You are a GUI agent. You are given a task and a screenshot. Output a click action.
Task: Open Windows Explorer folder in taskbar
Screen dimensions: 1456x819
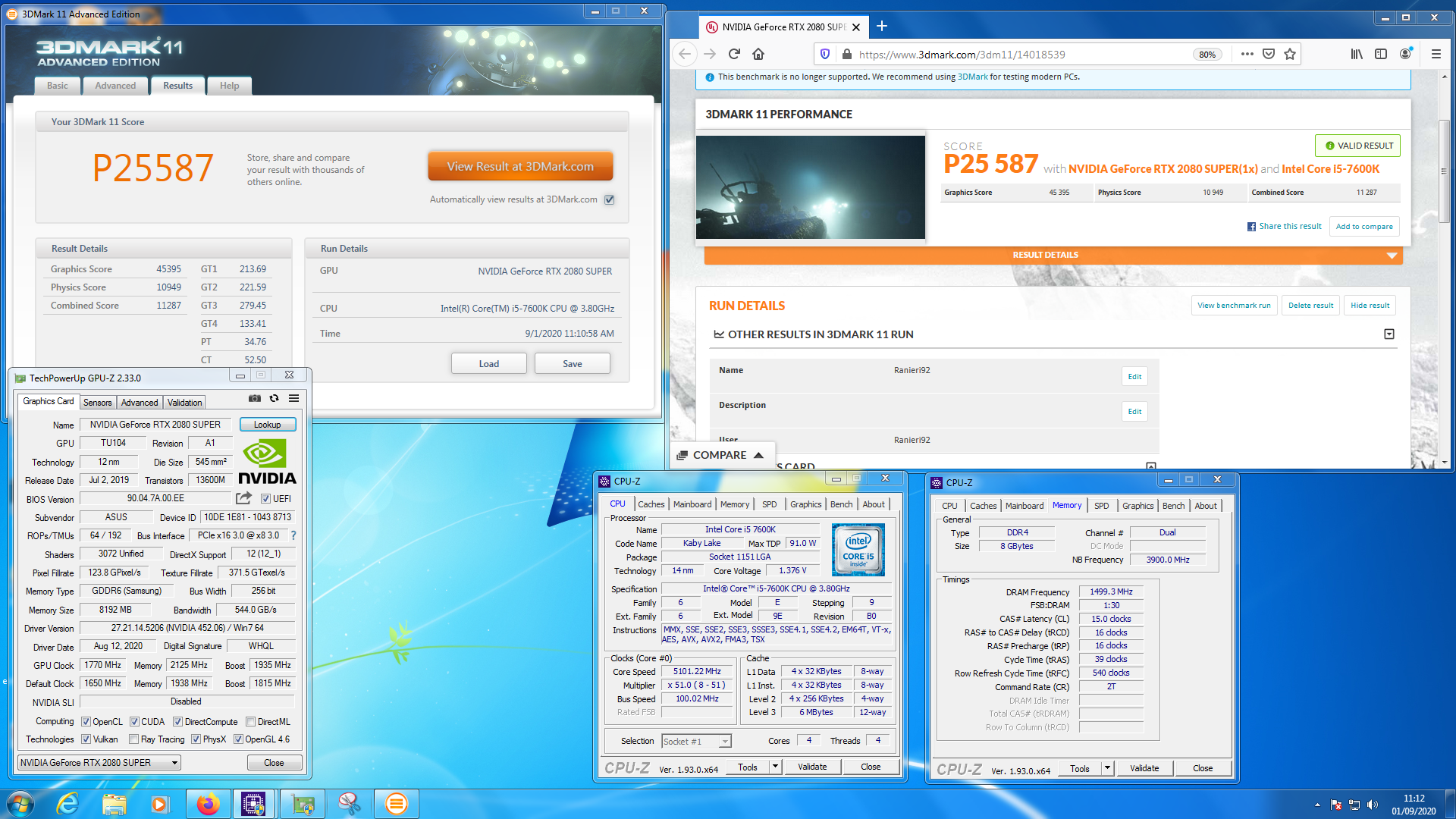pos(114,804)
